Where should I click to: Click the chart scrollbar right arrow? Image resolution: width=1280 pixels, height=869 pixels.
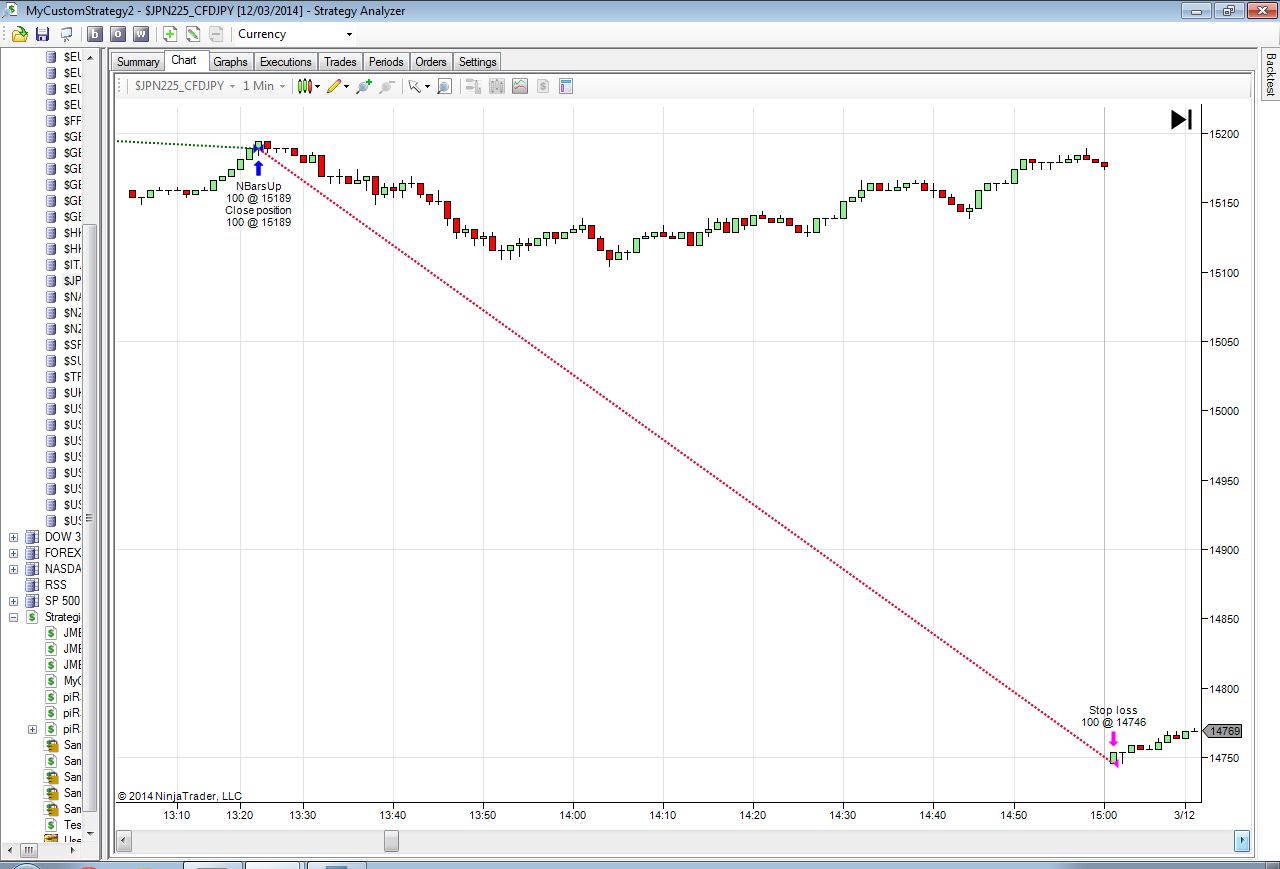1242,841
